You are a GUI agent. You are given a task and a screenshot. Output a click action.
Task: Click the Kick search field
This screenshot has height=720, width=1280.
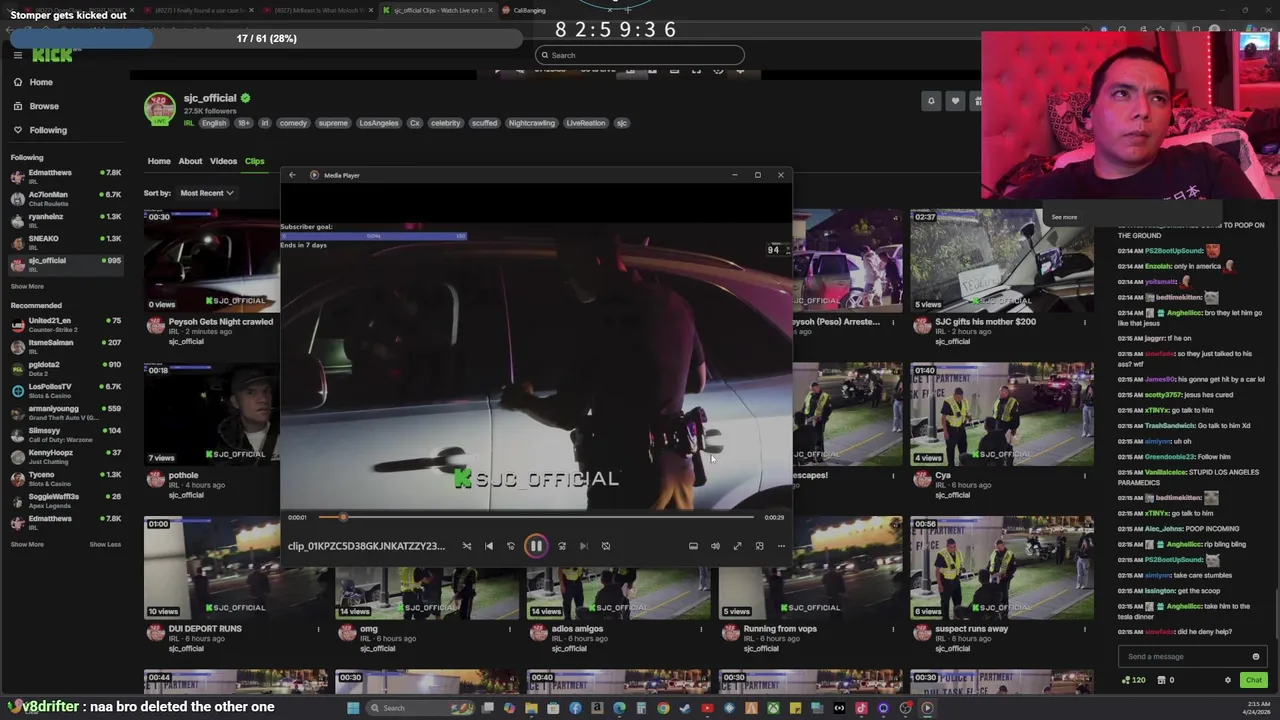tap(640, 55)
